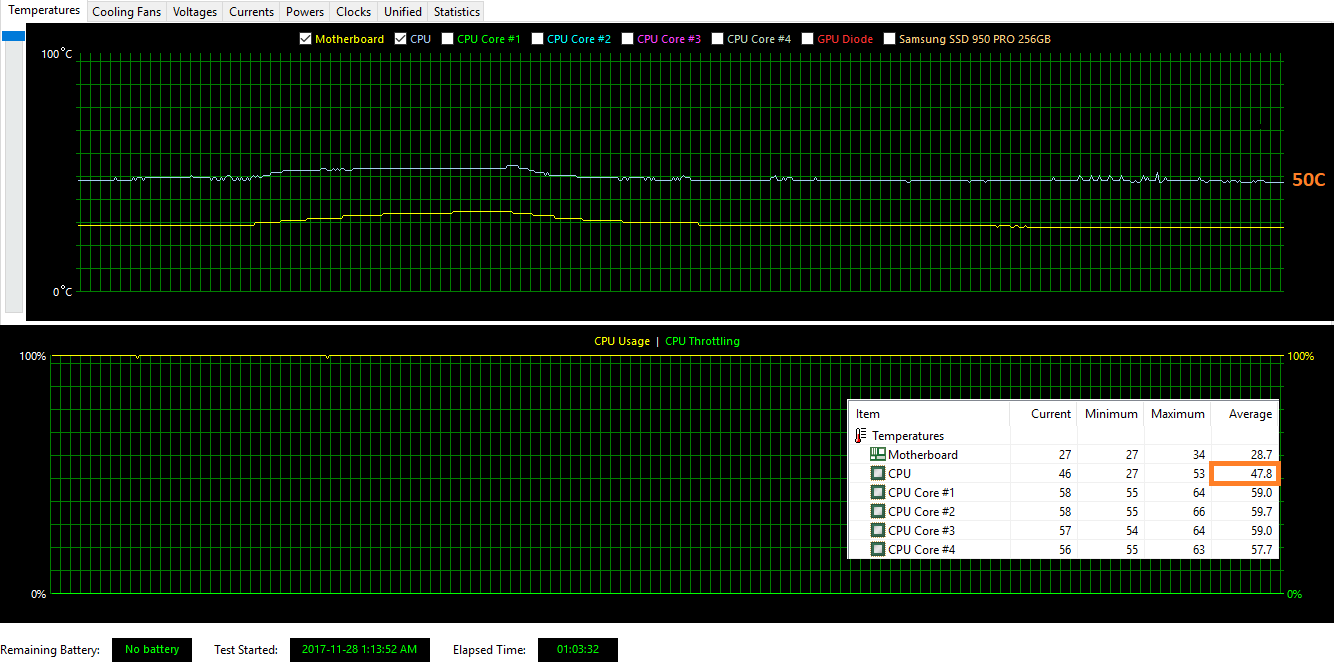
Task: Click the Maximum column header
Action: (x=1177, y=414)
